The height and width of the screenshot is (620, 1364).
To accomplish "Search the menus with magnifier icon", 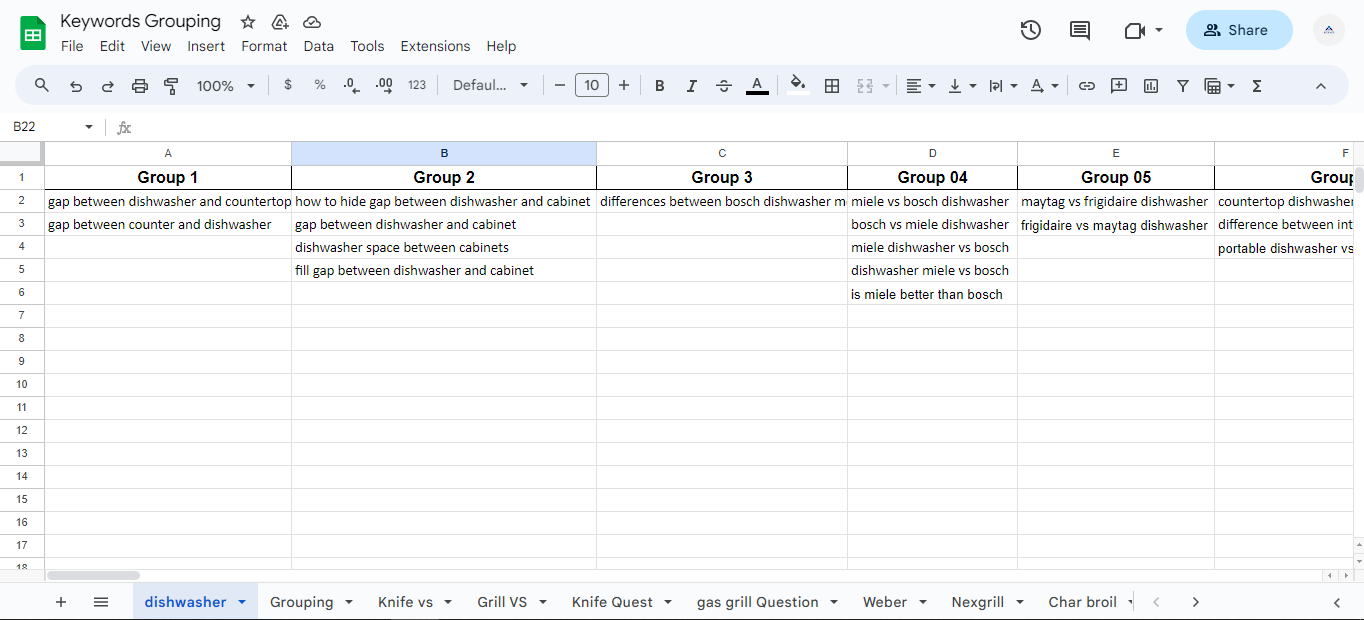I will click(42, 86).
